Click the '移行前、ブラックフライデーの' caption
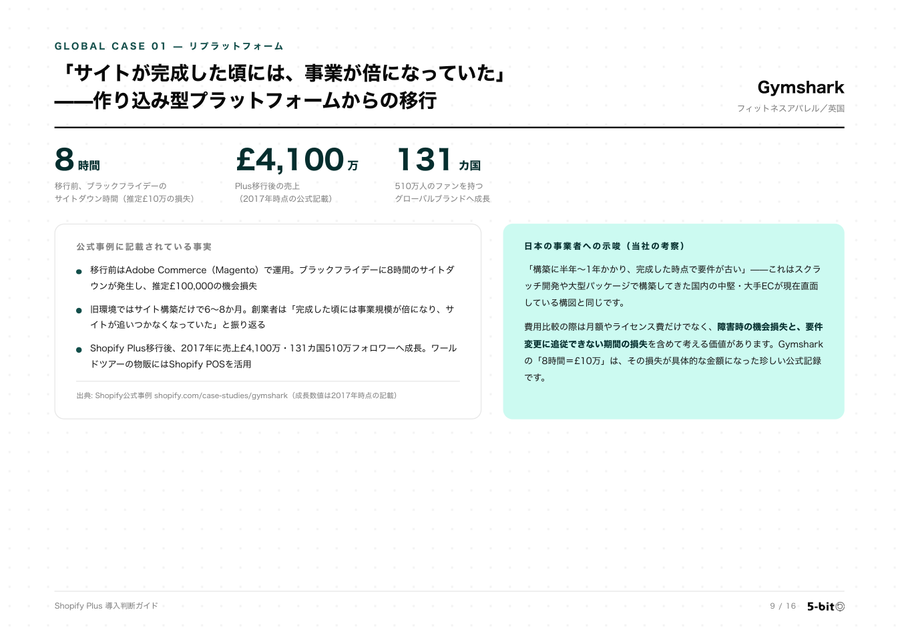Screen dimensions: 900x636 tap(110, 186)
